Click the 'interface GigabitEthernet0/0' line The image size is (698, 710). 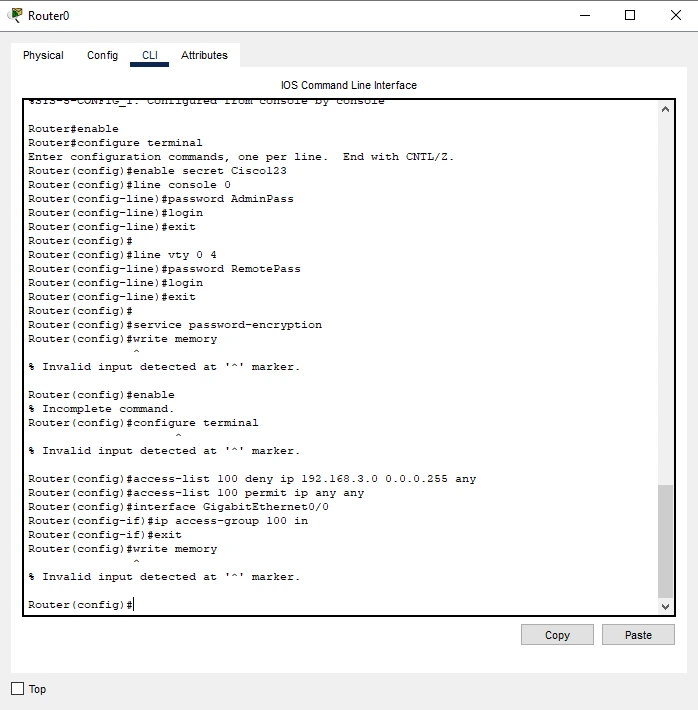(178, 507)
